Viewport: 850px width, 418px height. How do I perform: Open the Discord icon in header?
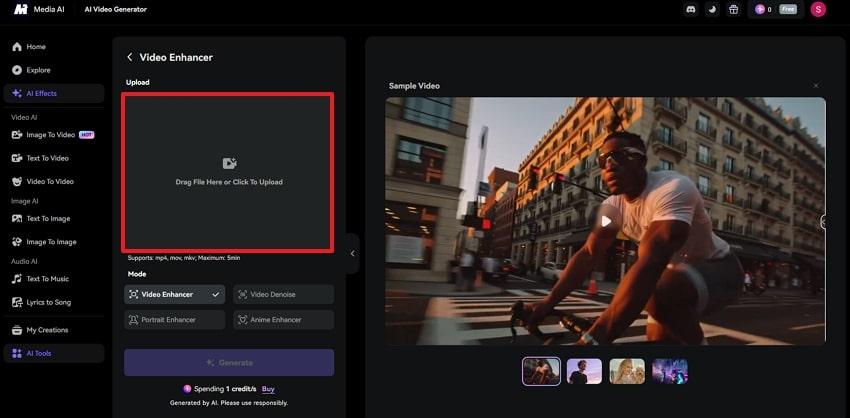pos(691,9)
